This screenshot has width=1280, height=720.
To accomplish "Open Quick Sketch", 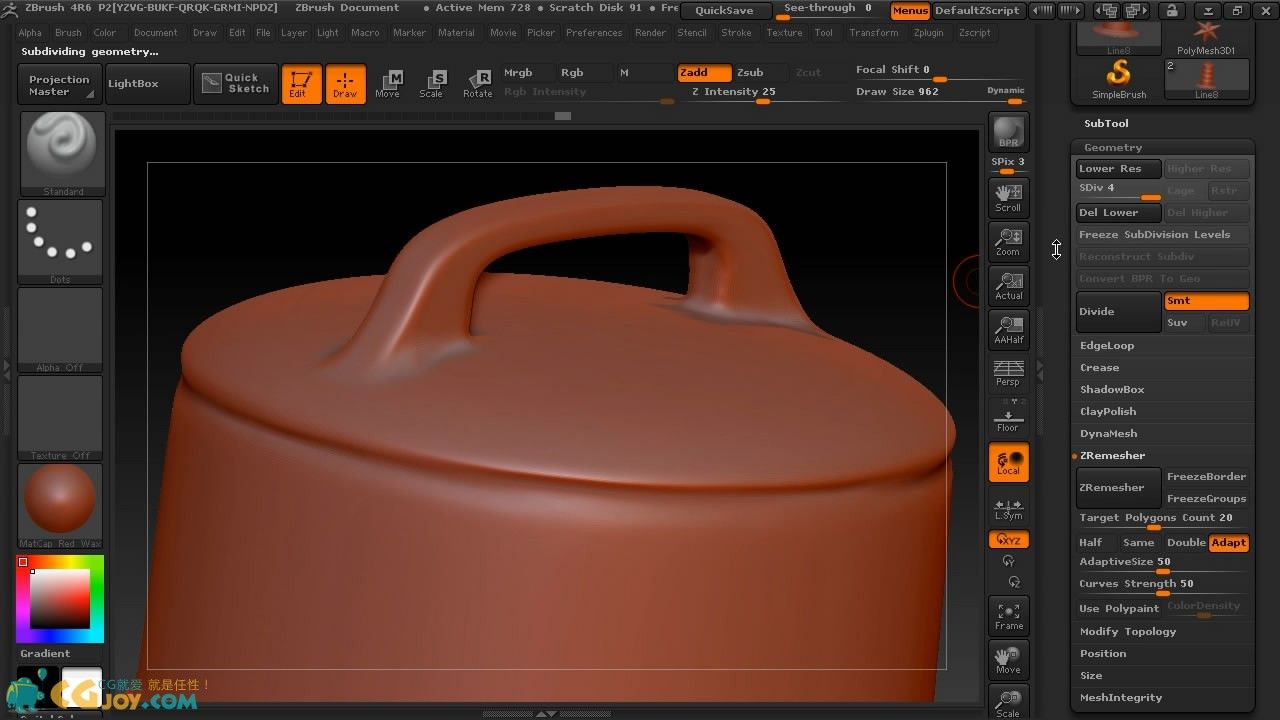I will 235,83.
